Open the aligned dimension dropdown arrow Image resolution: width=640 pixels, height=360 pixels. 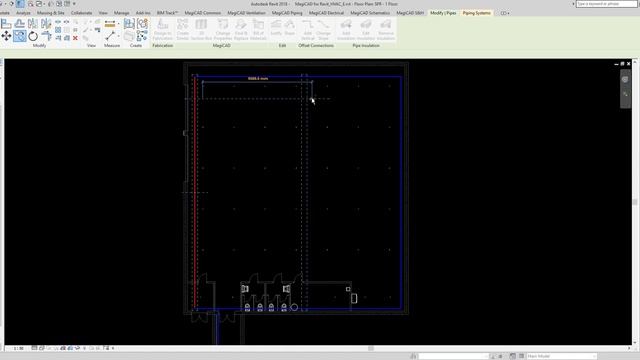point(118,24)
